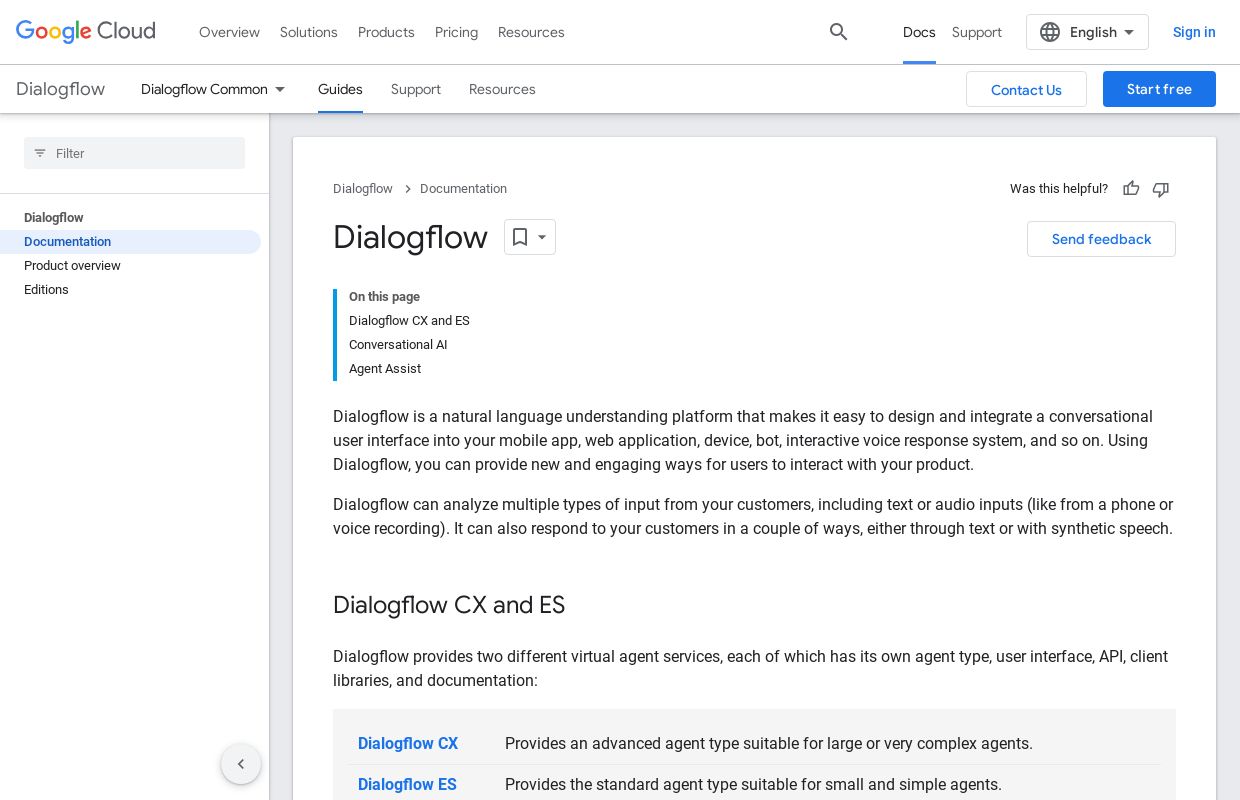The width and height of the screenshot is (1240, 800).
Task: Click the Sign in link
Action: pos(1194,32)
